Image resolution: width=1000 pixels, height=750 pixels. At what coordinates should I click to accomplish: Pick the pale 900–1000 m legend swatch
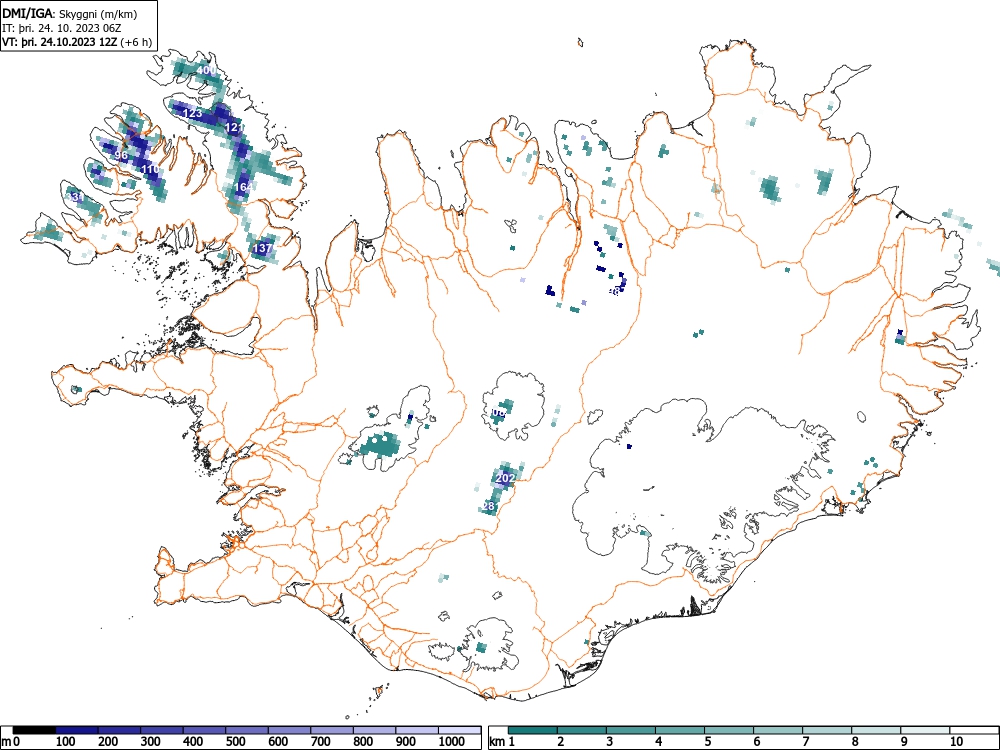(x=418, y=730)
